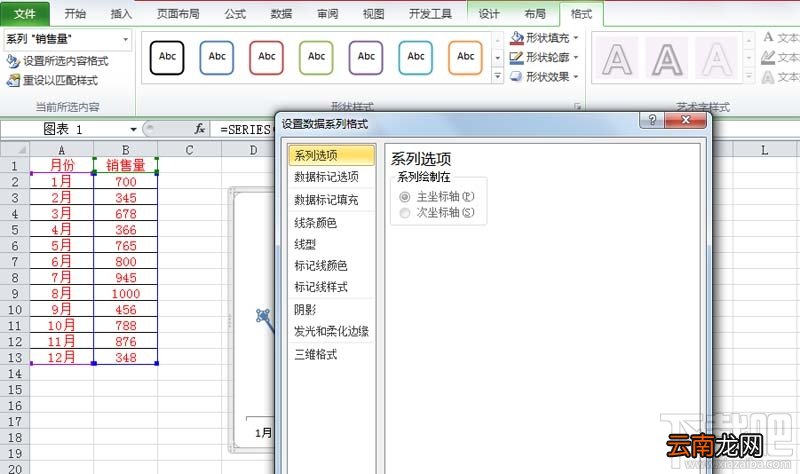Click the select-all corner of the worksheet
The height and width of the screenshot is (474, 800).
click(x=15, y=149)
